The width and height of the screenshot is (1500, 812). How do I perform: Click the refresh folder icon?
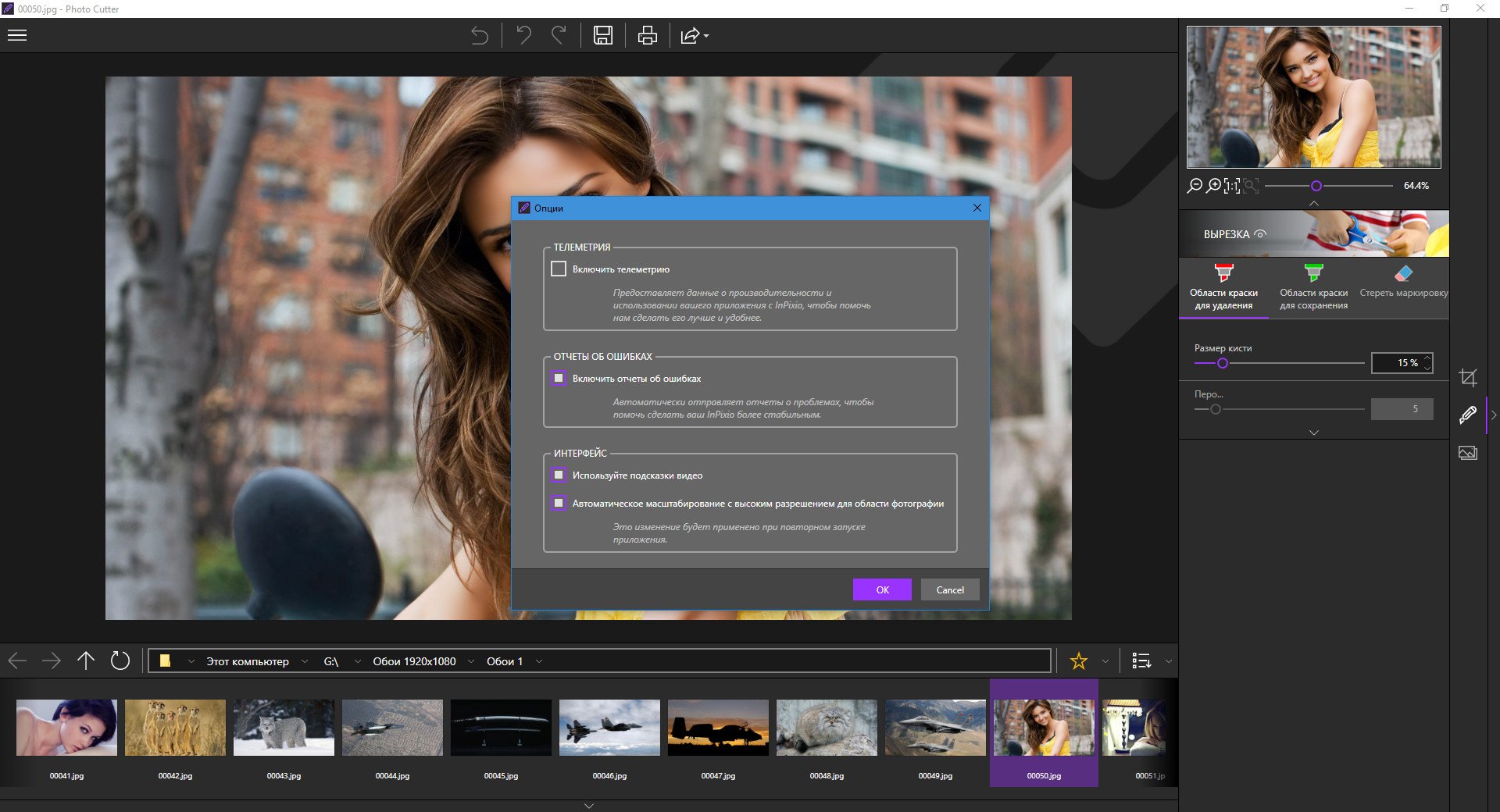[x=120, y=661]
